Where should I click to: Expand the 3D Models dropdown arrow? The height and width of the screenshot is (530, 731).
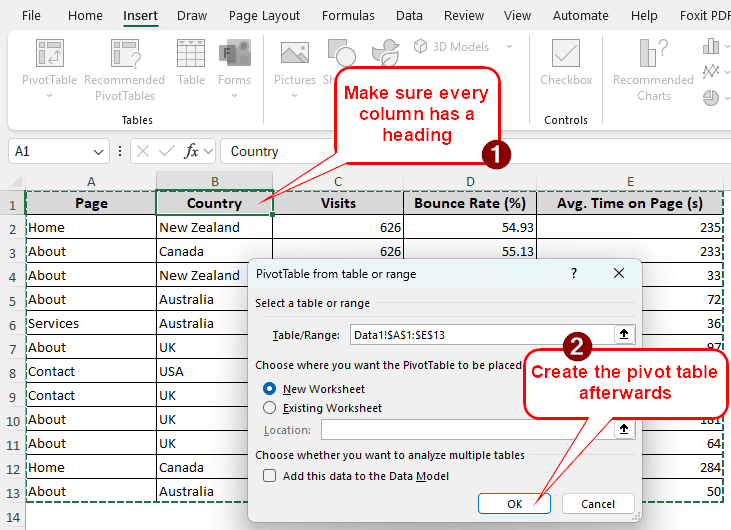(509, 47)
